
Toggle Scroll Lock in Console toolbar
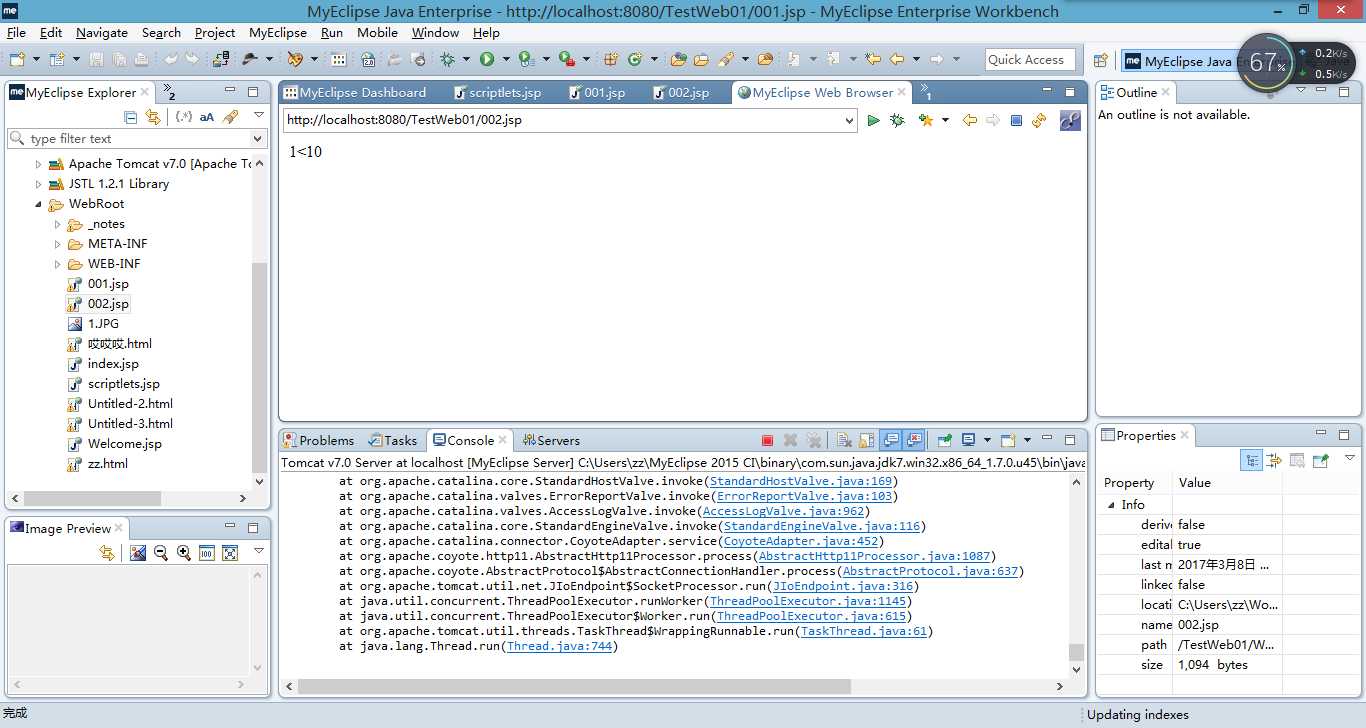866,440
